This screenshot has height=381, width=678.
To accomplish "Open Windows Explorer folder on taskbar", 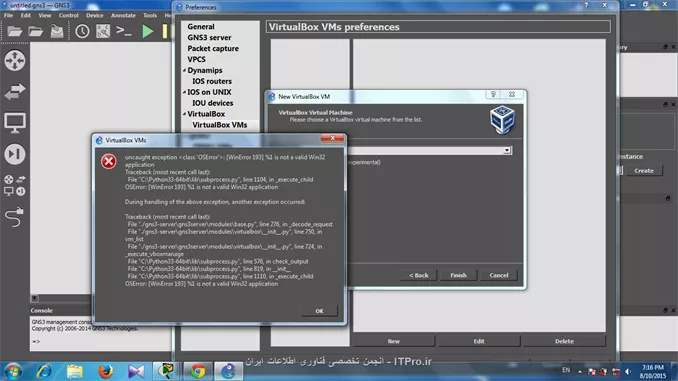I will (74, 371).
